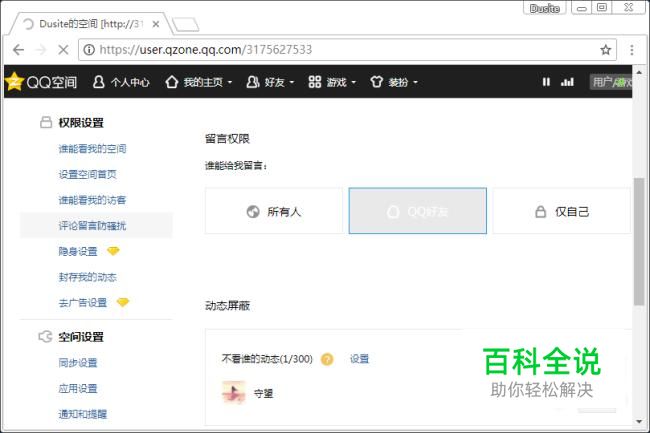
Task: Click the yellow diamond beside 去广告设置
Action: pos(123,302)
